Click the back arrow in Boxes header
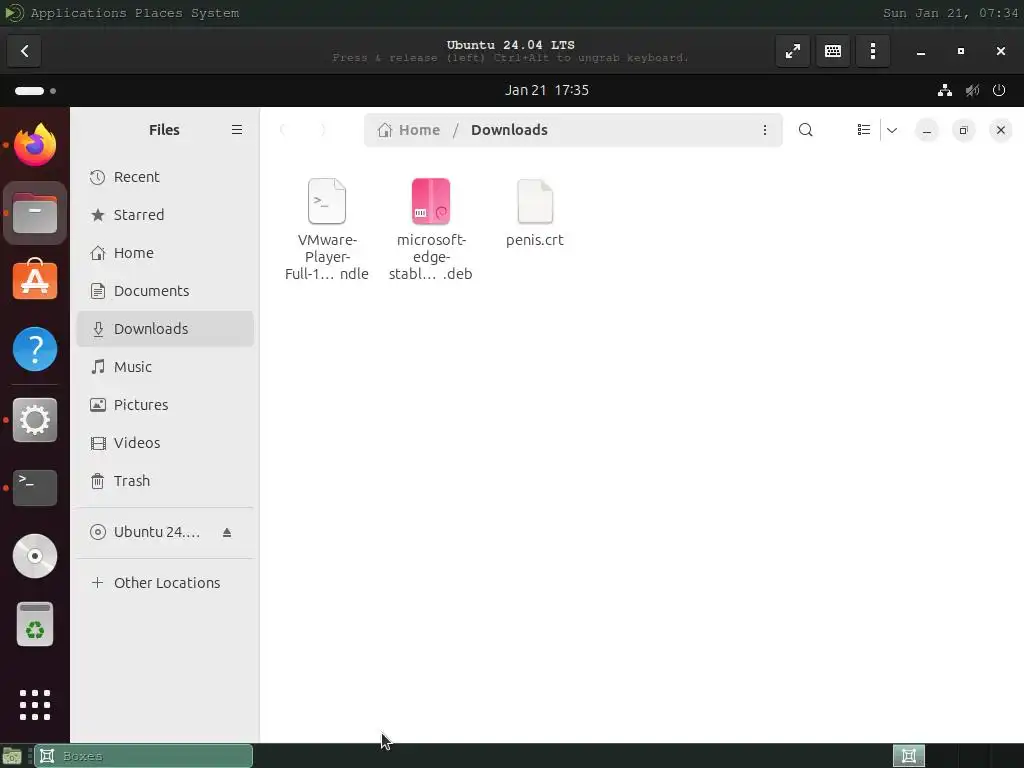The width and height of the screenshot is (1024, 768). tap(24, 51)
